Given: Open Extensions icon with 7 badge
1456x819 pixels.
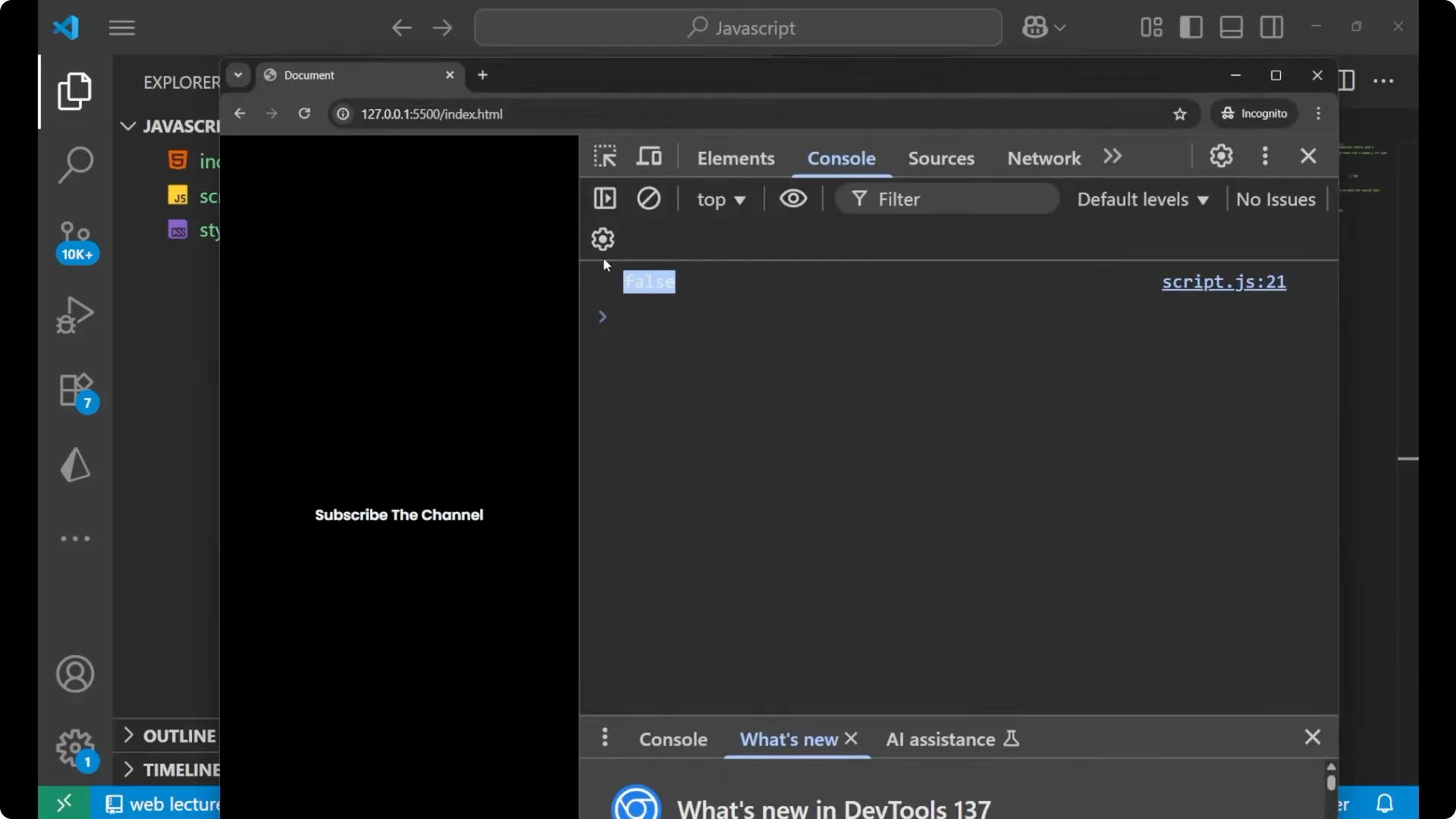Looking at the screenshot, I should point(75,391).
